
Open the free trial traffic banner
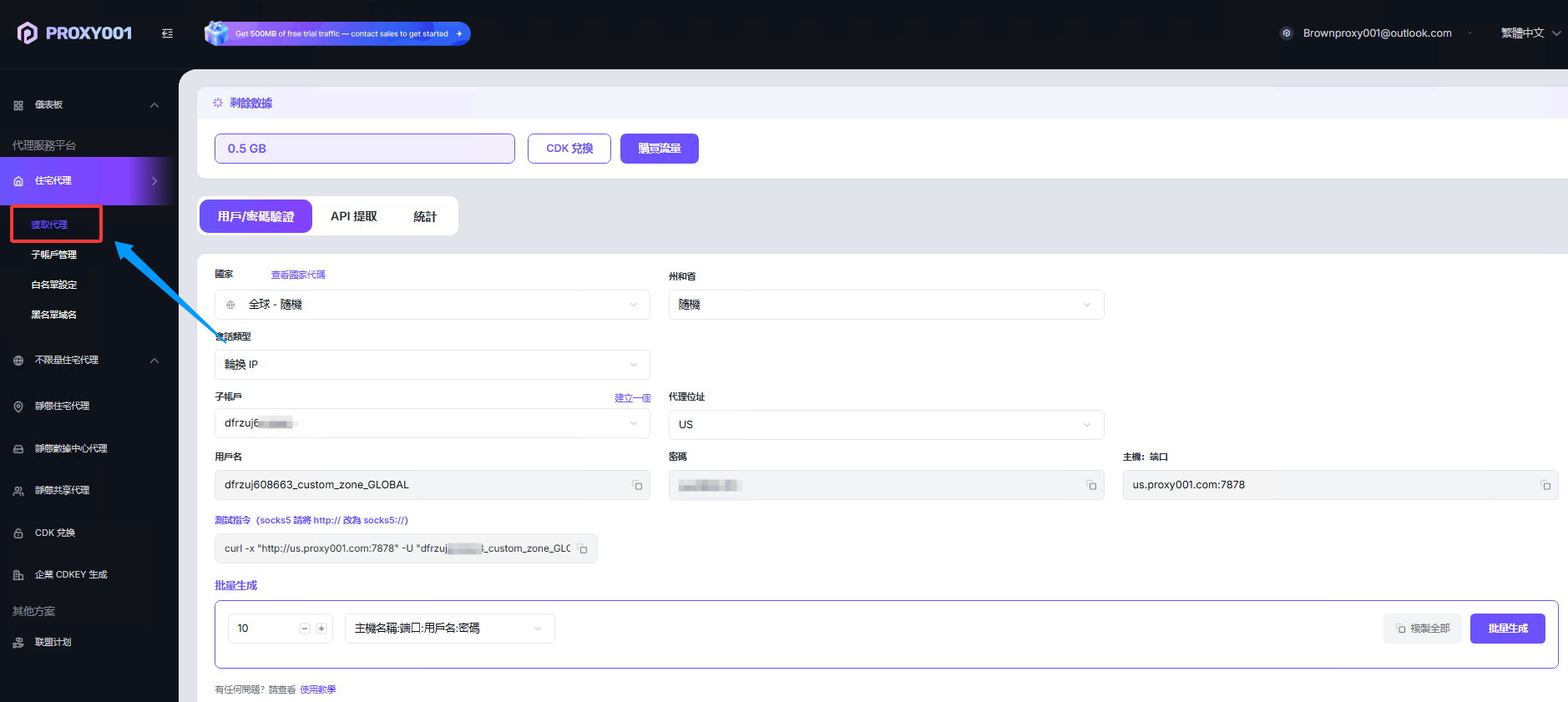tap(337, 33)
